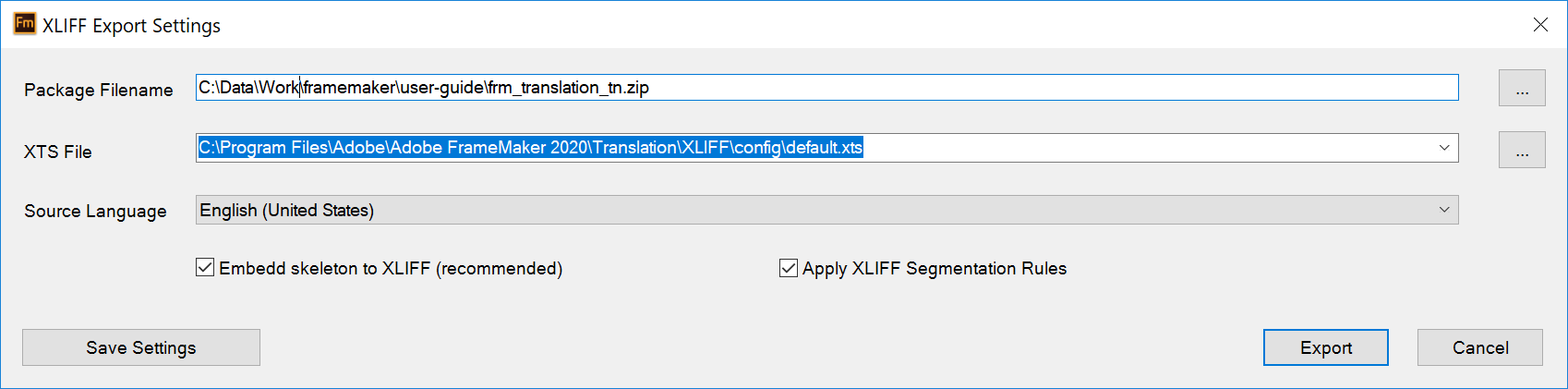Viewport: 1568px width, 389px height.
Task: Click the Source Language dropdown chevron
Action: coord(1444,210)
